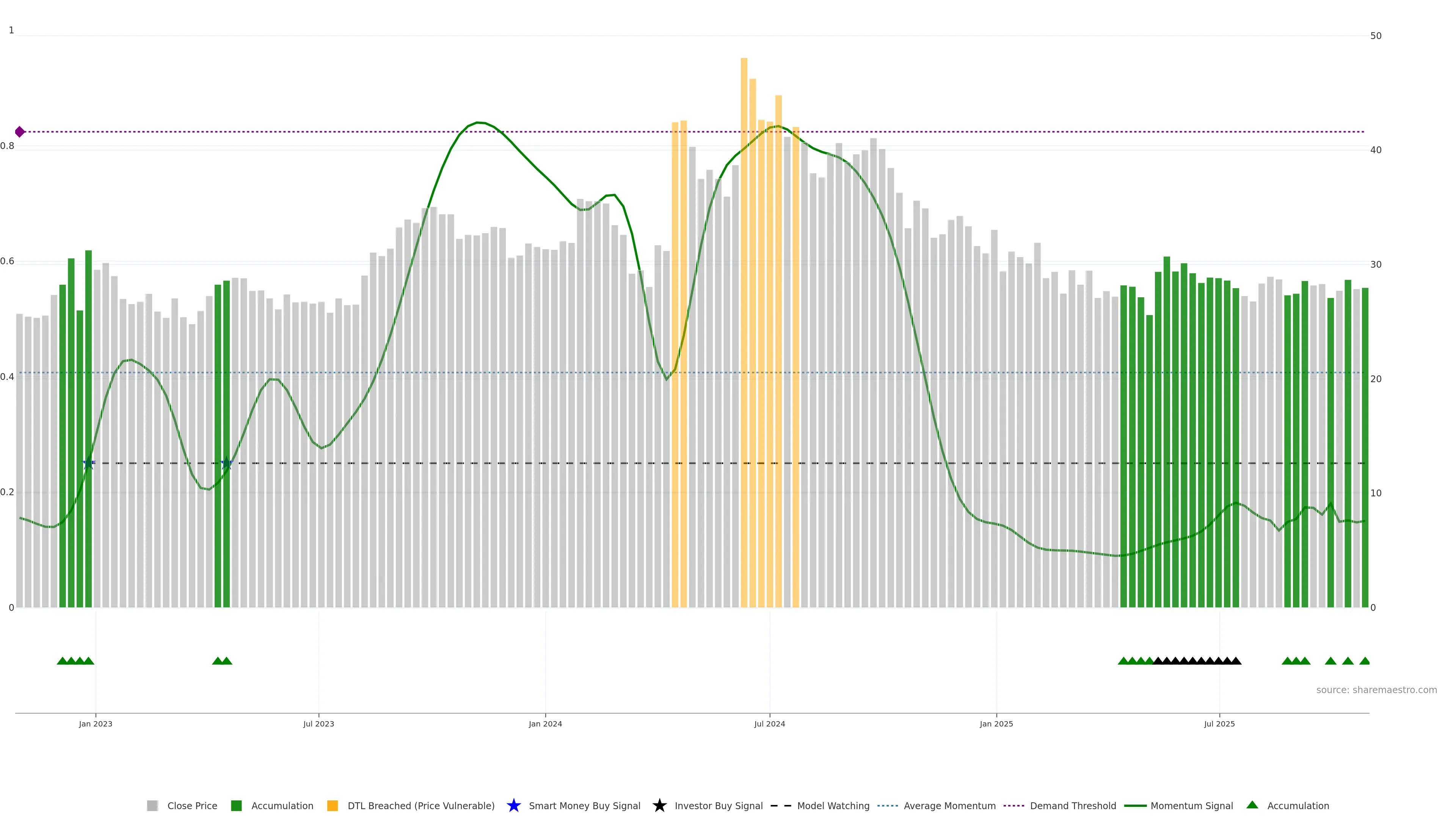Toggle the Demand Threshold legend entry
This screenshot has height=819, width=1456.
pos(1073,805)
